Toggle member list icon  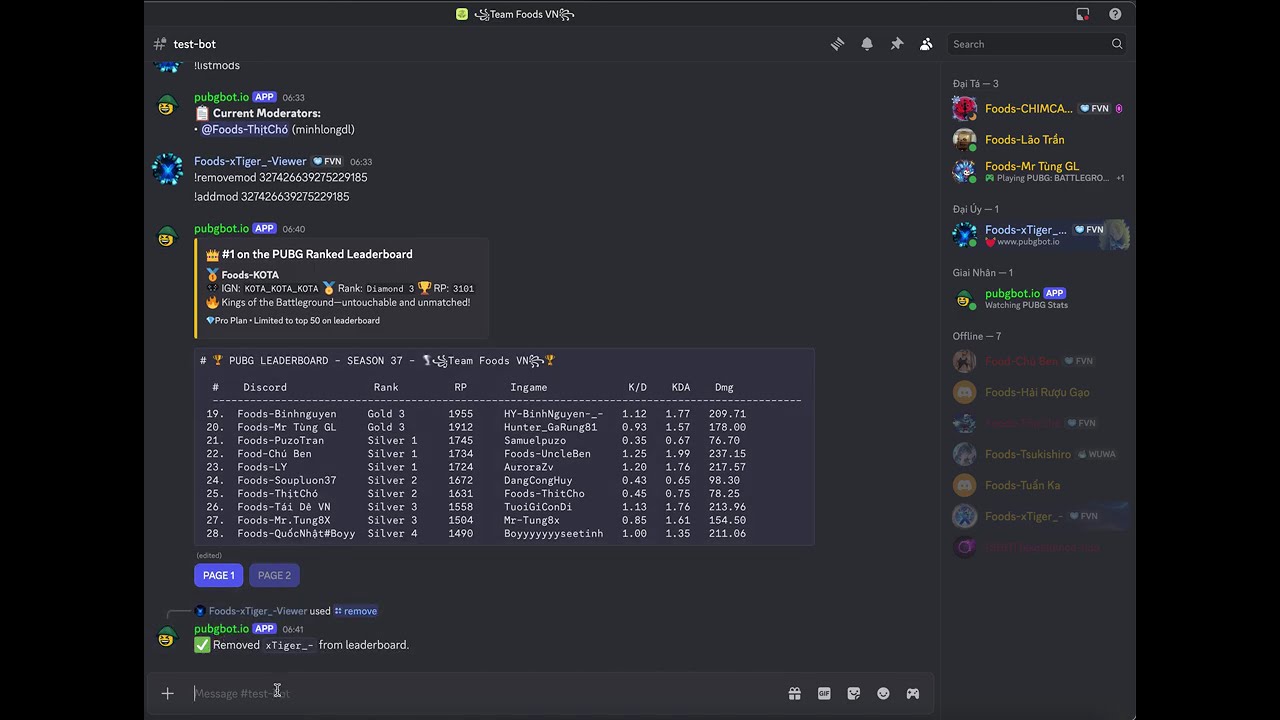coord(926,44)
